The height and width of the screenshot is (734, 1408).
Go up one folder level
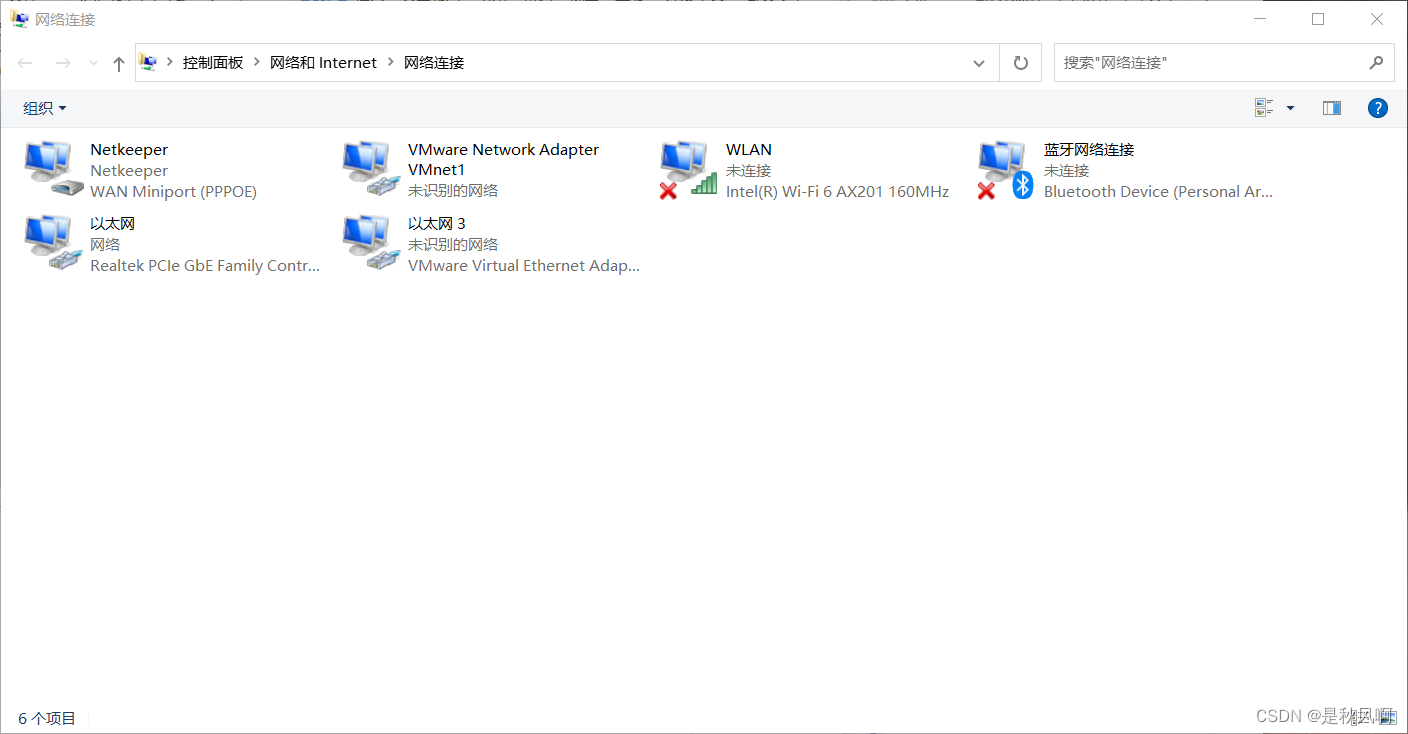point(119,63)
